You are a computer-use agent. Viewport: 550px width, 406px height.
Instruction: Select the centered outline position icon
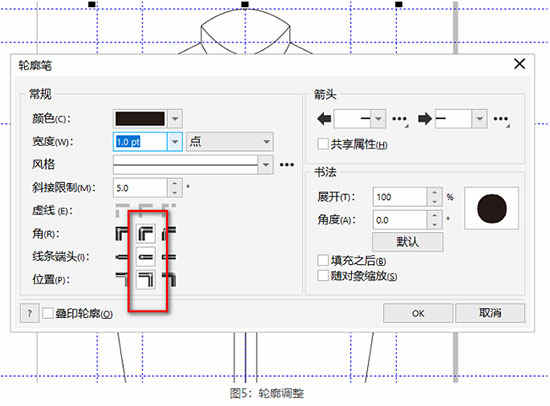146,280
